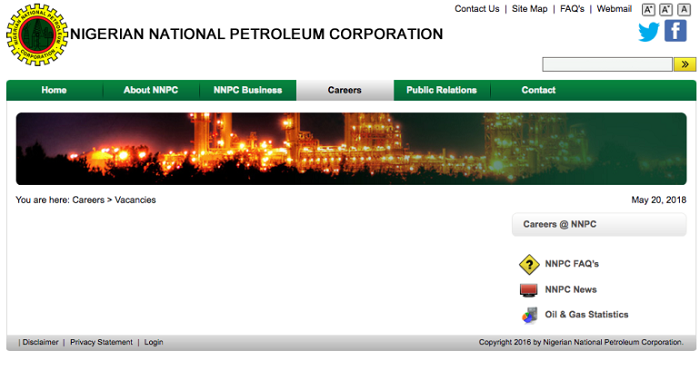
Task: Click the Careers @ NNPC panel header
Action: click(599, 224)
